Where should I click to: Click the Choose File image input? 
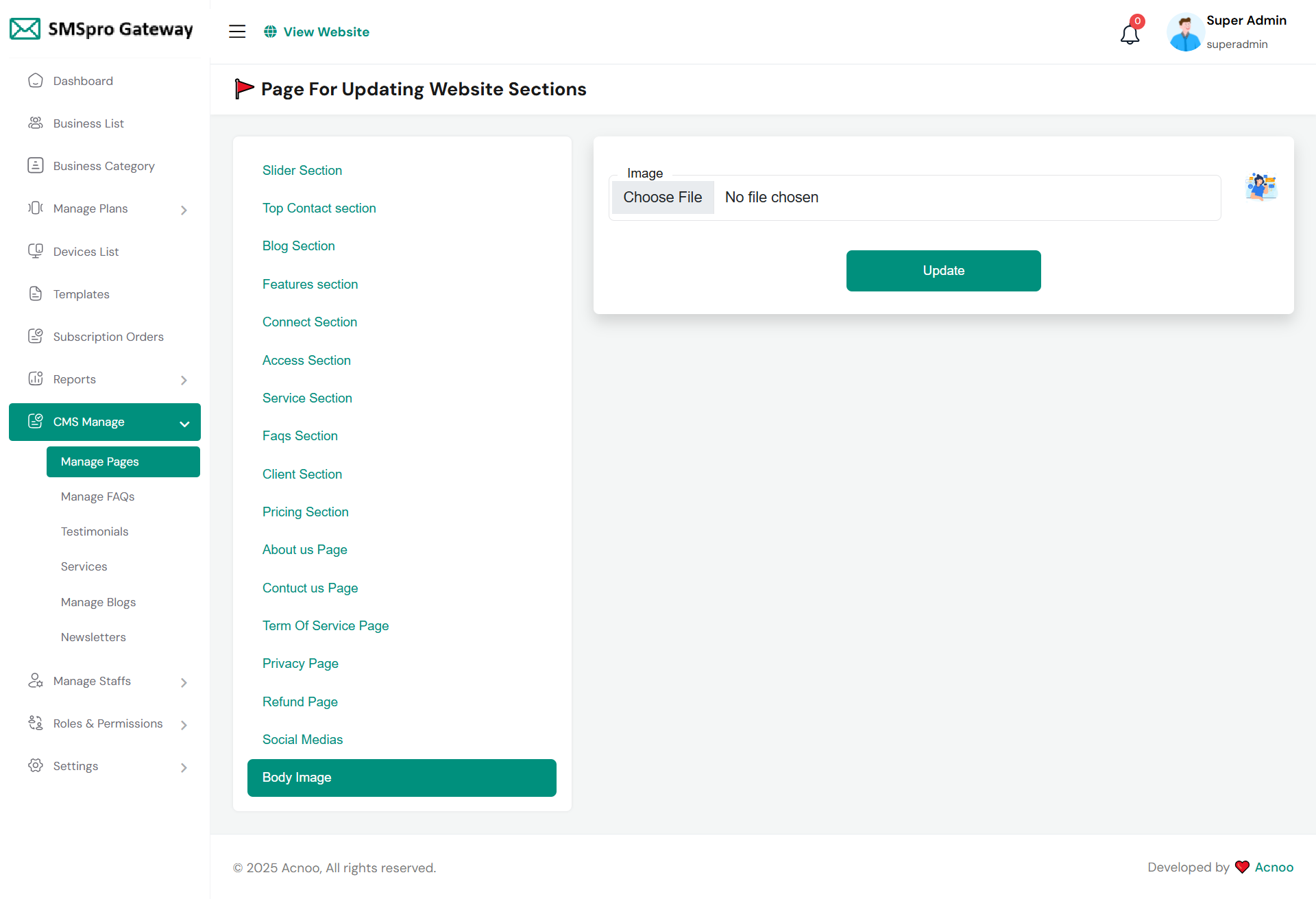tap(663, 197)
